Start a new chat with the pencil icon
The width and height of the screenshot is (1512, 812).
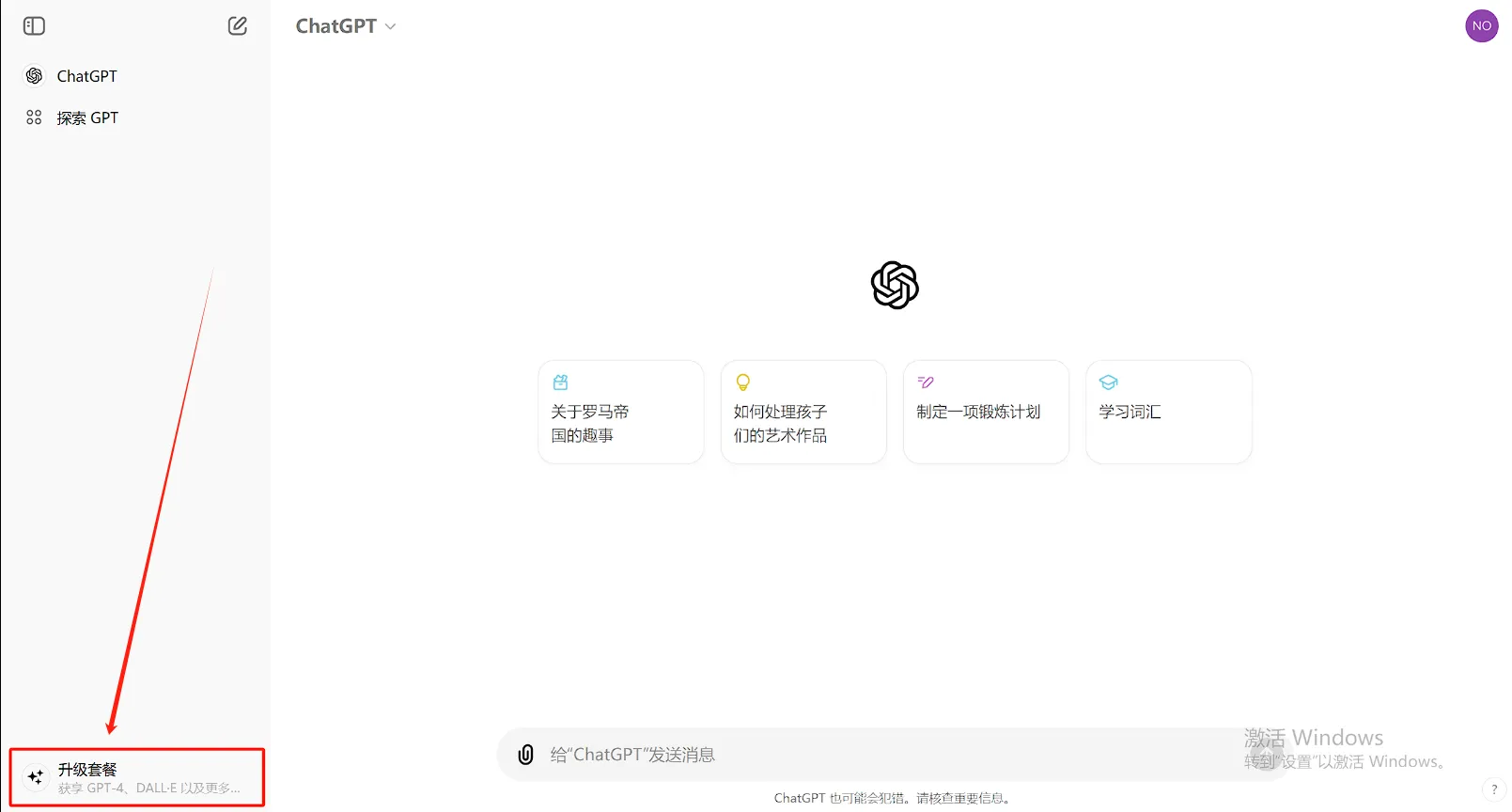click(x=238, y=26)
